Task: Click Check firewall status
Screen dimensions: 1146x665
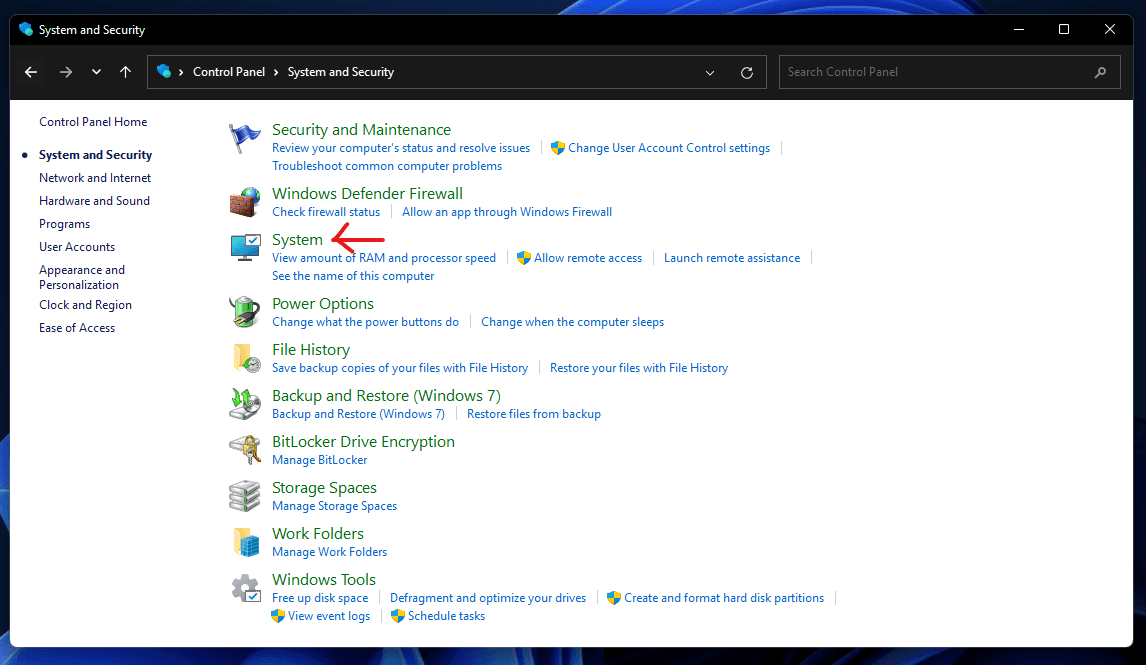Action: coord(326,212)
